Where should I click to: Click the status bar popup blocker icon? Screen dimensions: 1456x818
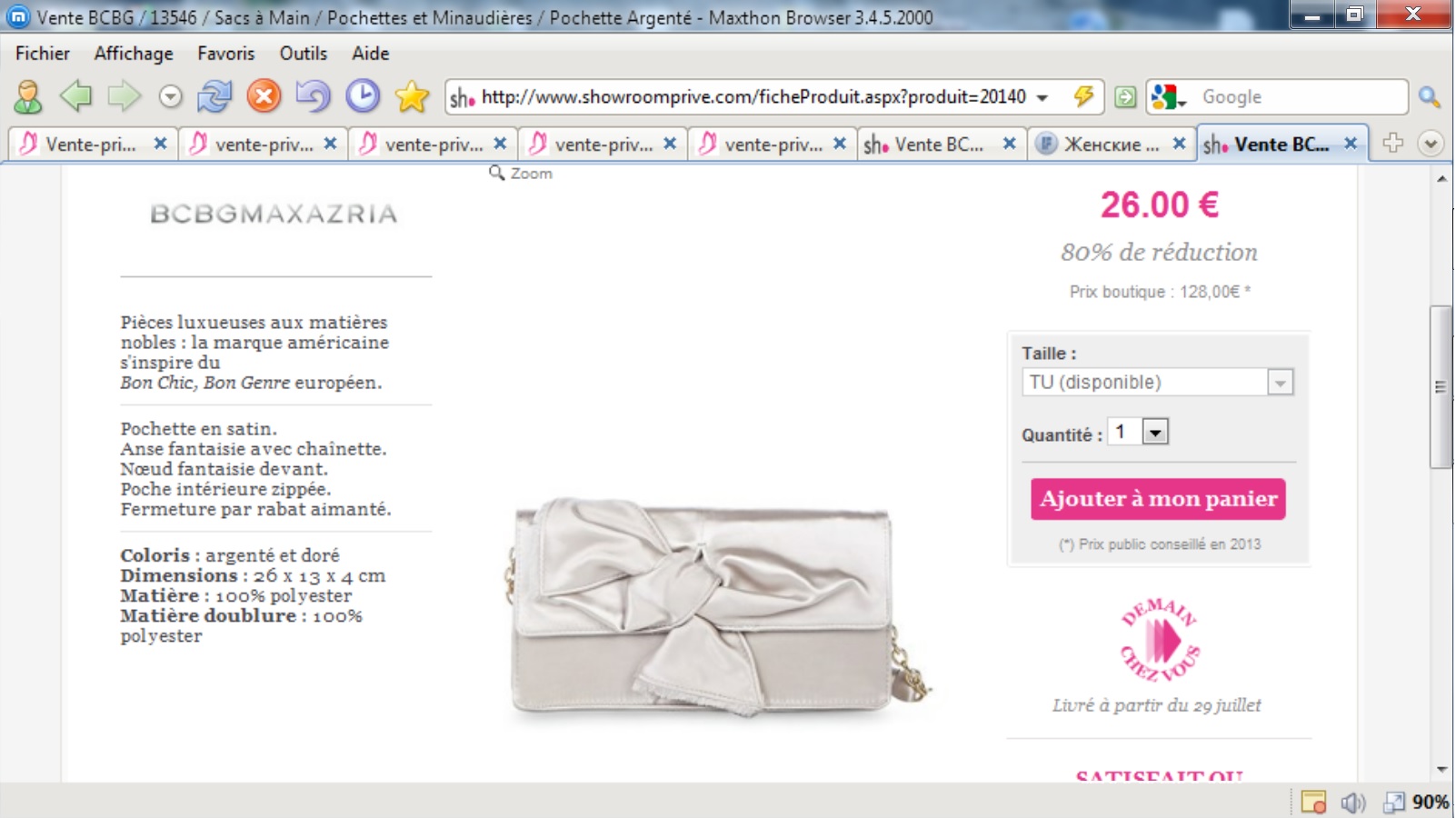pos(1313,802)
